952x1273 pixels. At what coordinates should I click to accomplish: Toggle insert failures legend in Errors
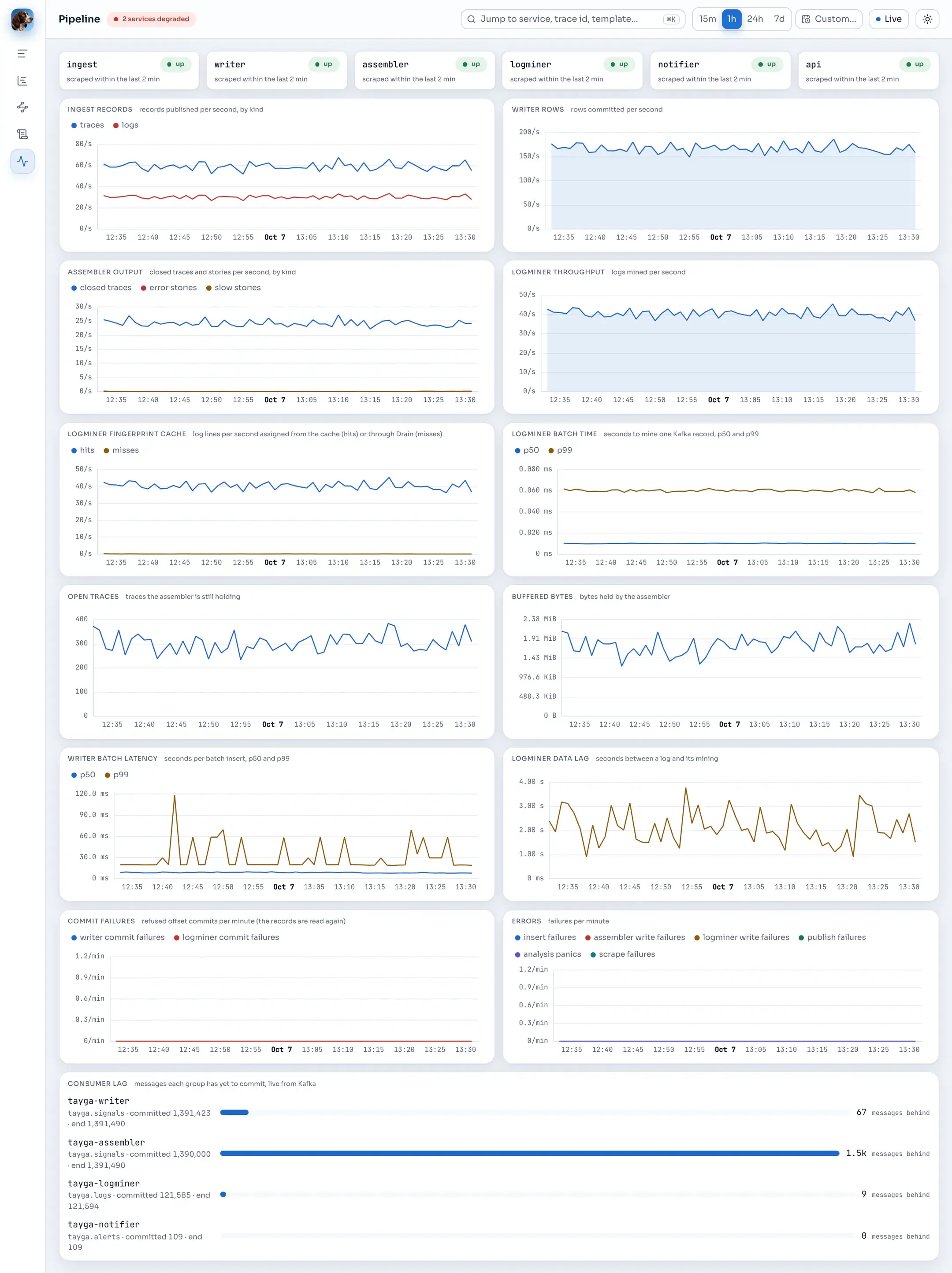point(545,938)
